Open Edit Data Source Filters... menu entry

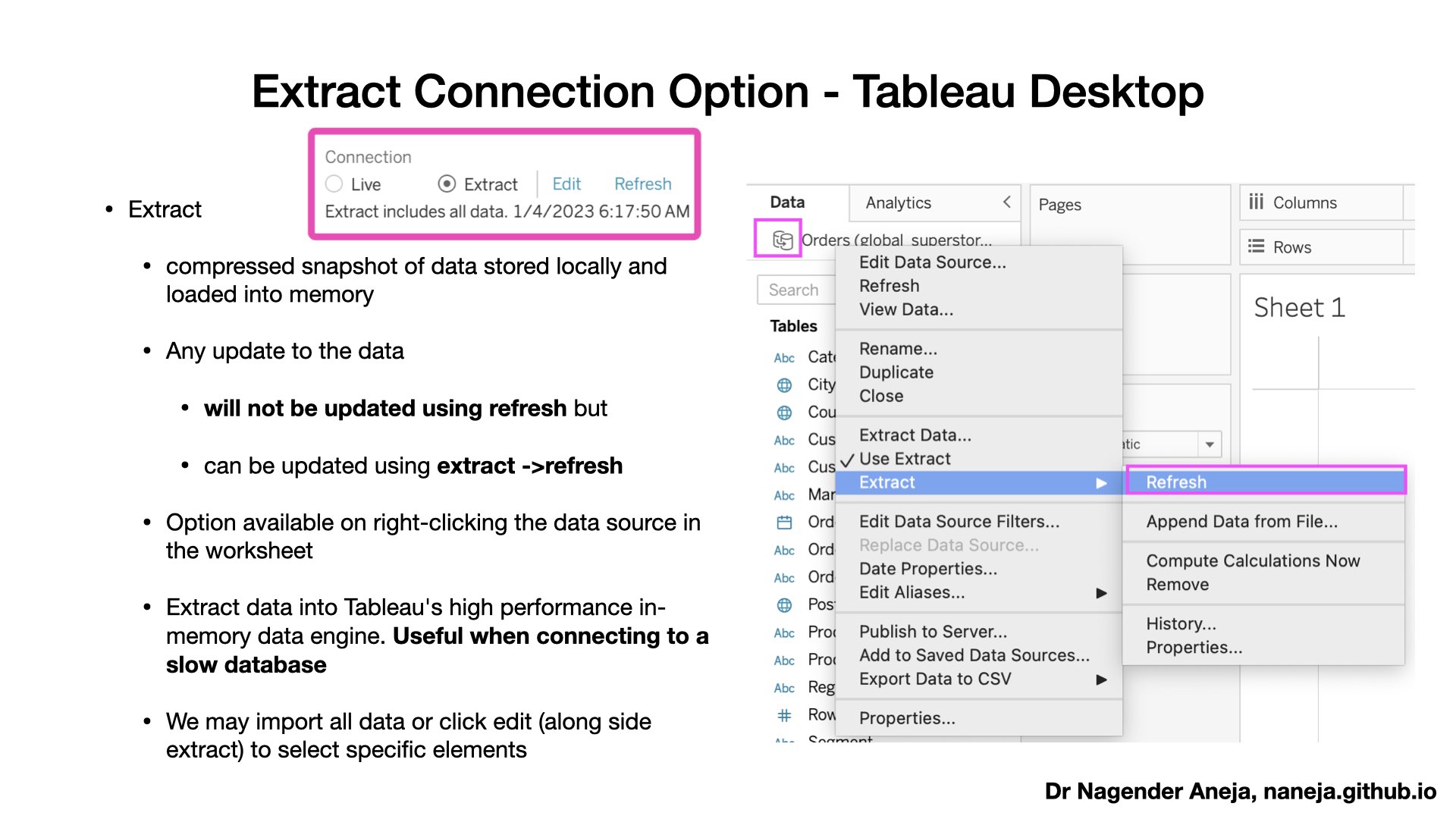[x=959, y=522]
